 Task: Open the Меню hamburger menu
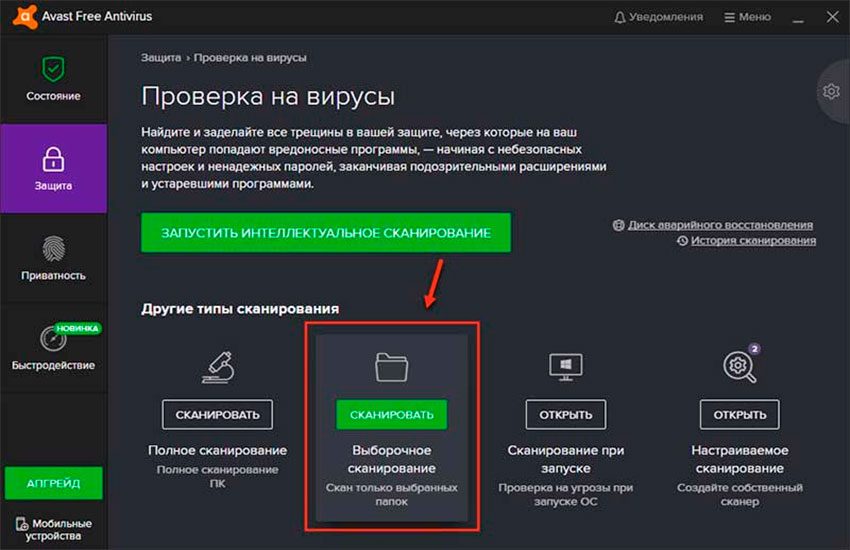tap(745, 17)
